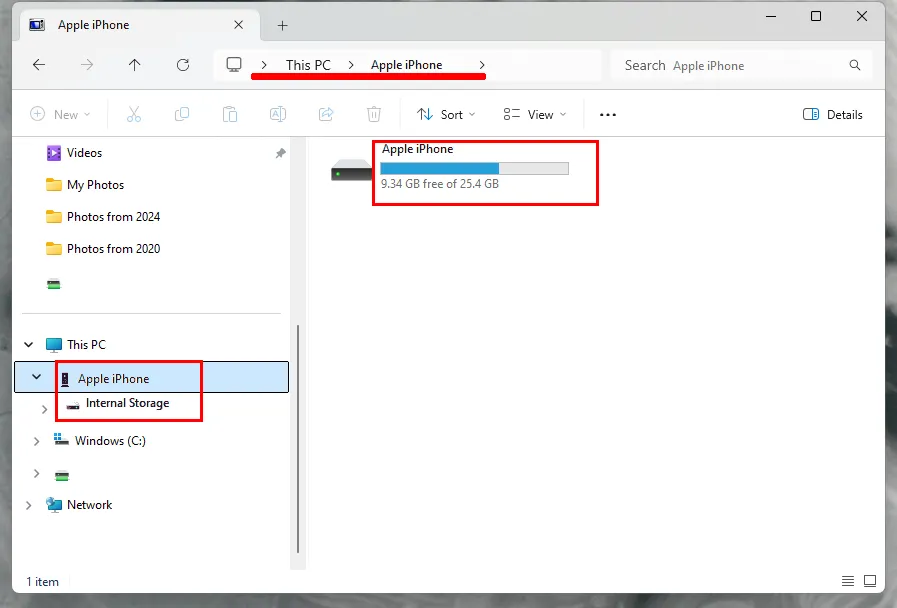Select the unnamed drive under This PC
This screenshot has height=608, width=897.
[62, 475]
